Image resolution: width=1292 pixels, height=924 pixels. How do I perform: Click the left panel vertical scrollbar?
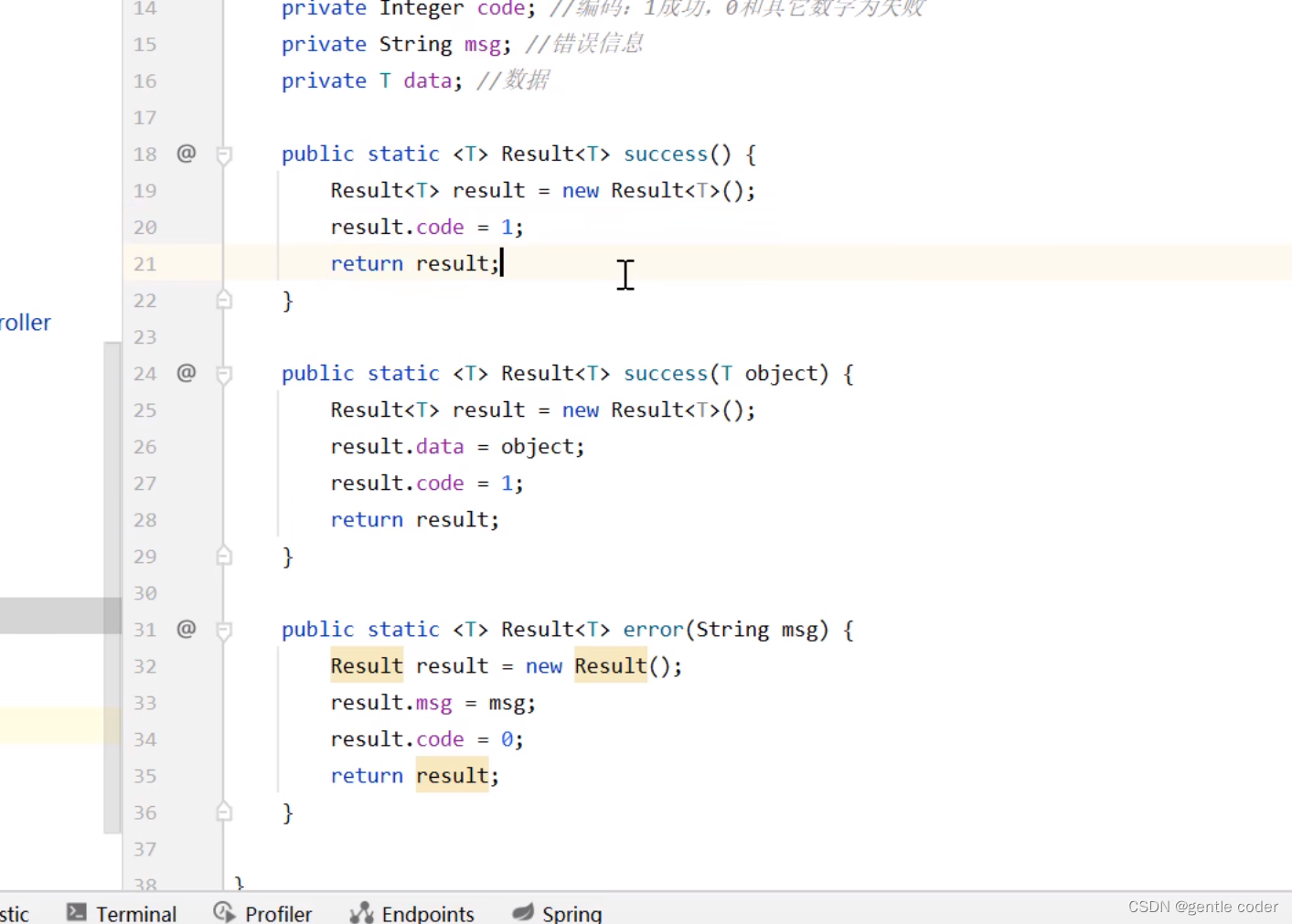click(112, 587)
